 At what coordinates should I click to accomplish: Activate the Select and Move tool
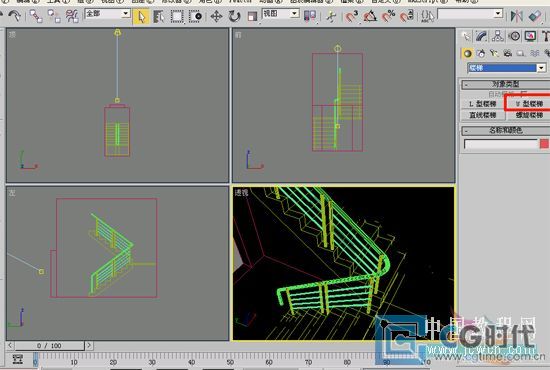tap(216, 16)
